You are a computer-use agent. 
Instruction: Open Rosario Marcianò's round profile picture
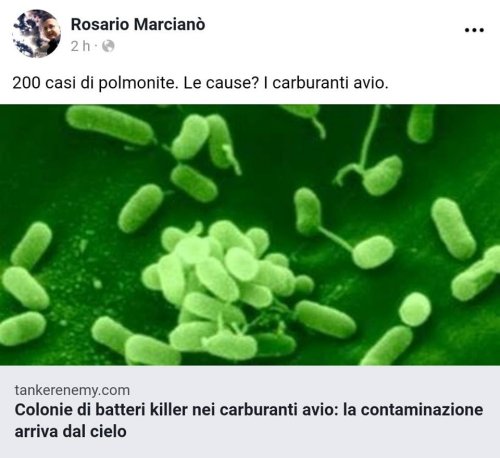pyautogui.click(x=37, y=33)
